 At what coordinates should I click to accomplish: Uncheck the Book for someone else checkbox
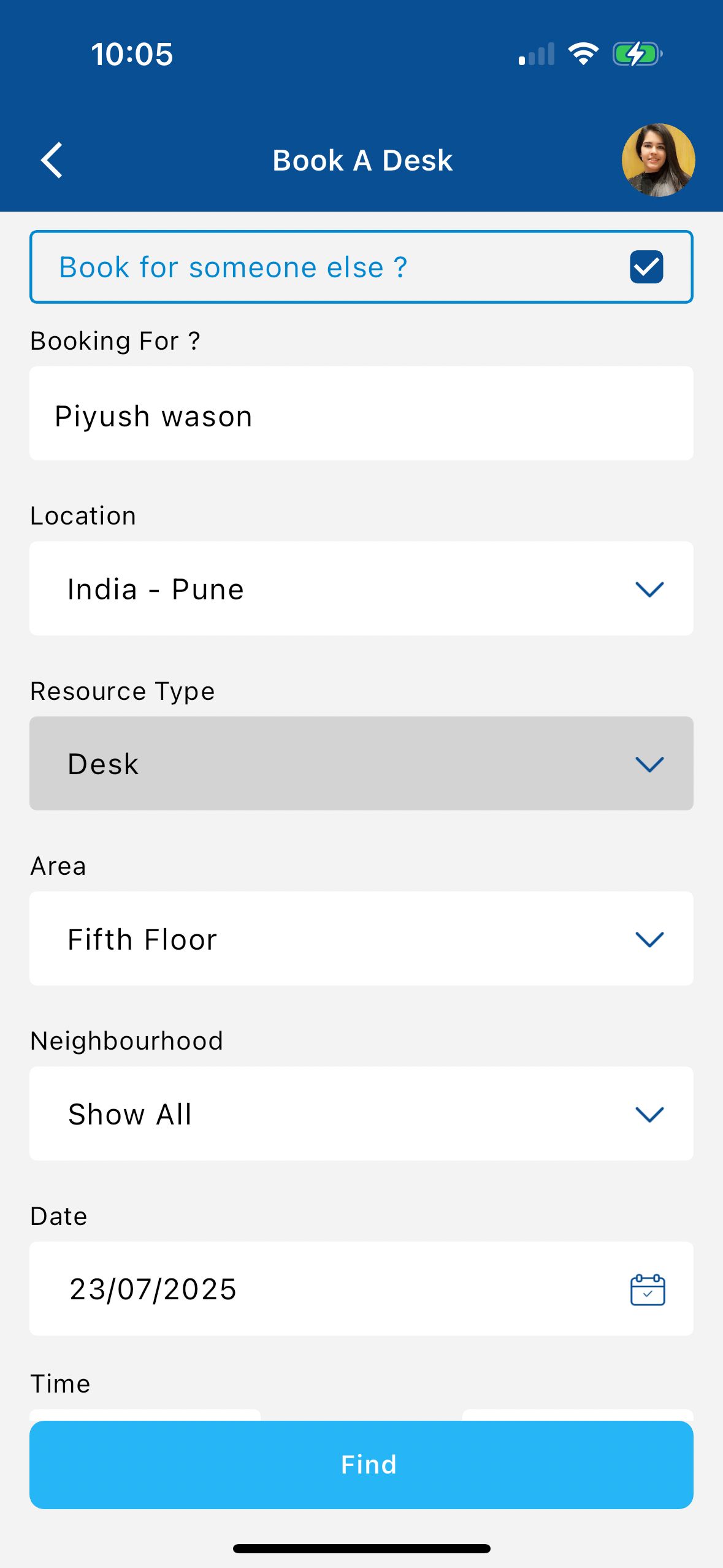[x=646, y=267]
